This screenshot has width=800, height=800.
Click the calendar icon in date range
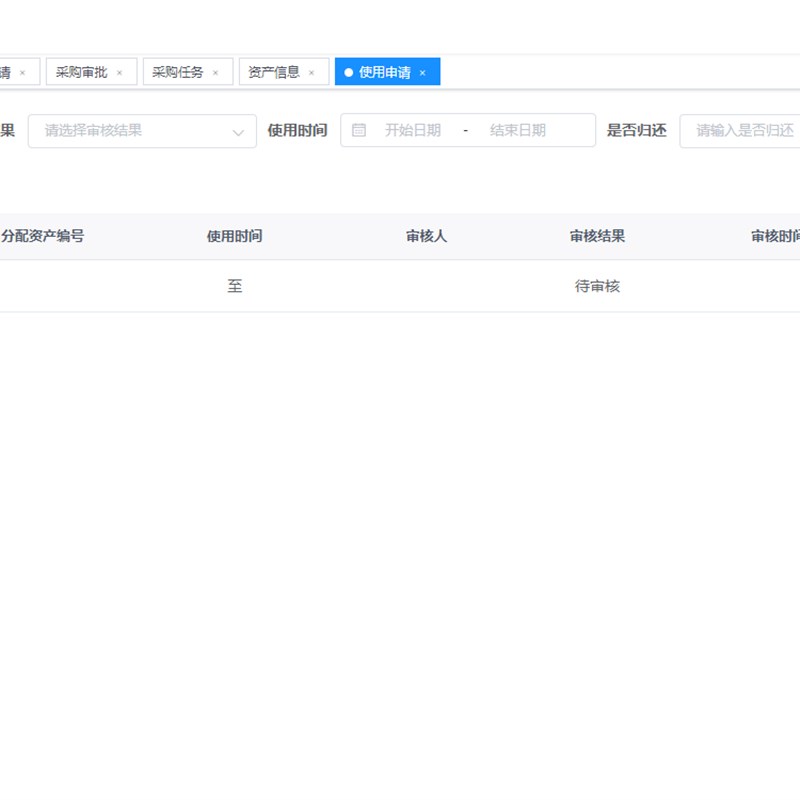pyautogui.click(x=359, y=130)
